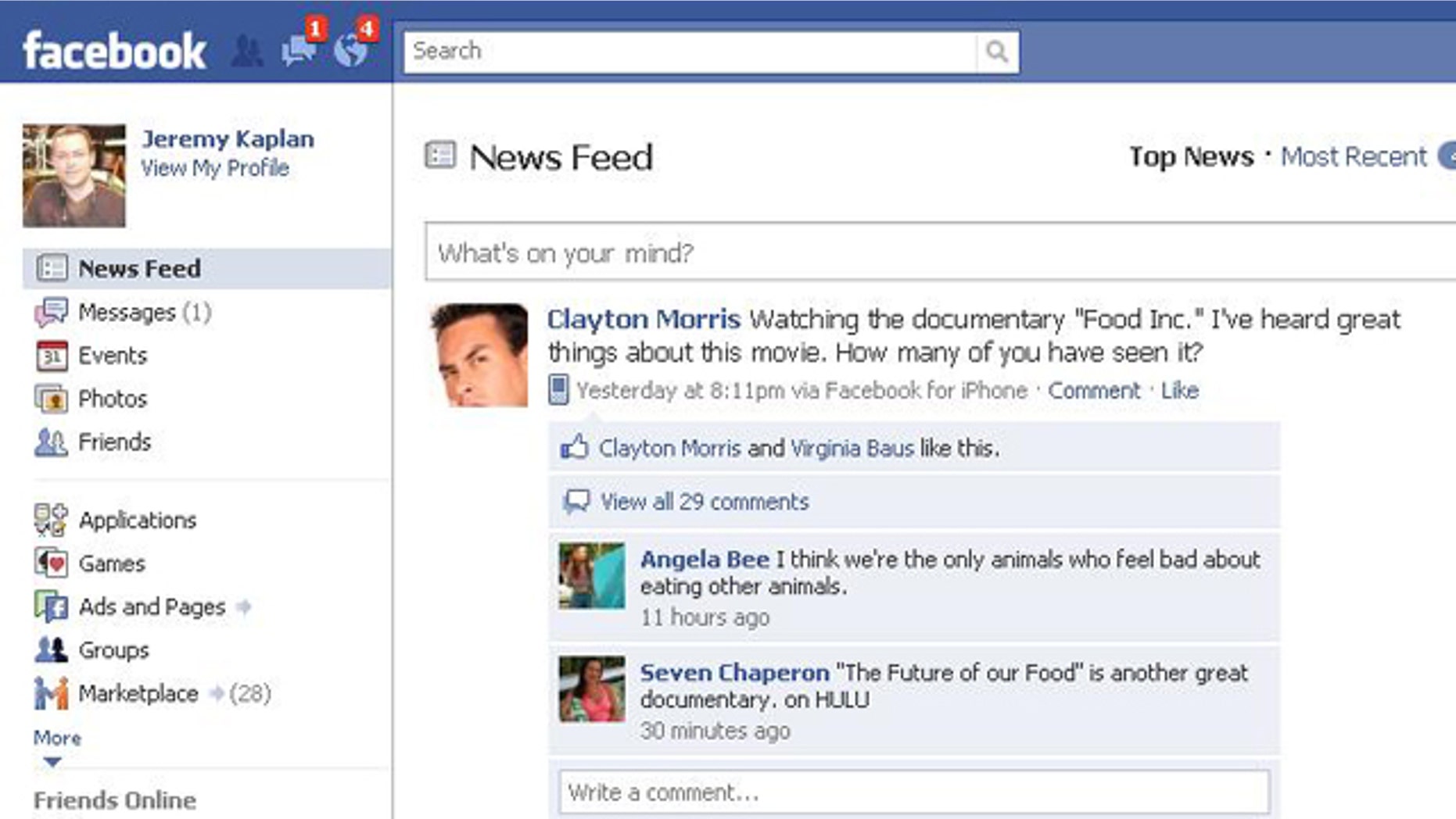Open the friend requests icon
Viewport: 1456px width, 819px height.
point(247,52)
